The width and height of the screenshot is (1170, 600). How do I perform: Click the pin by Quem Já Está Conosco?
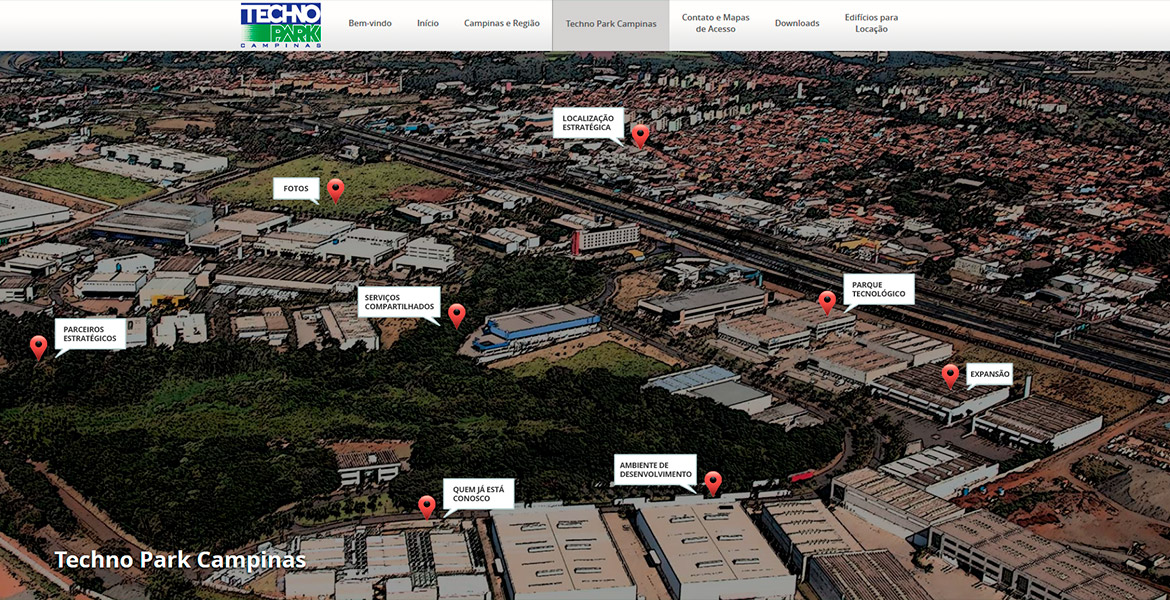(426, 507)
